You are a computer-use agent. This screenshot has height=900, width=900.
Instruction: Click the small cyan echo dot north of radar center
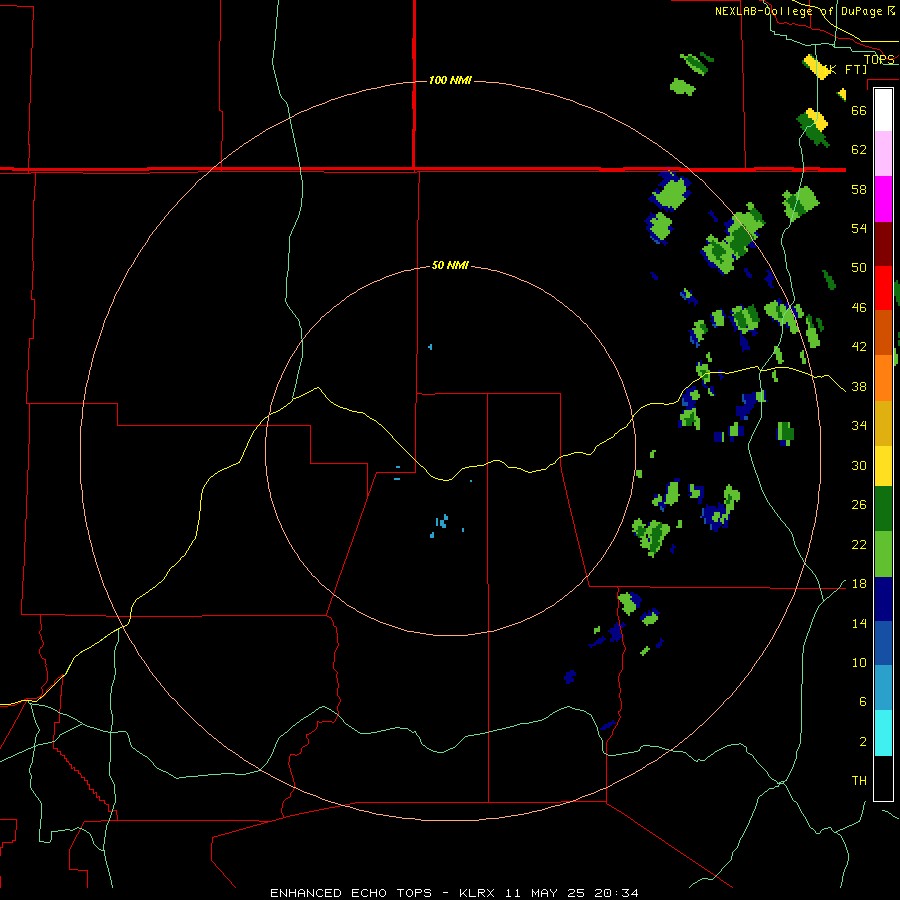pyautogui.click(x=430, y=347)
